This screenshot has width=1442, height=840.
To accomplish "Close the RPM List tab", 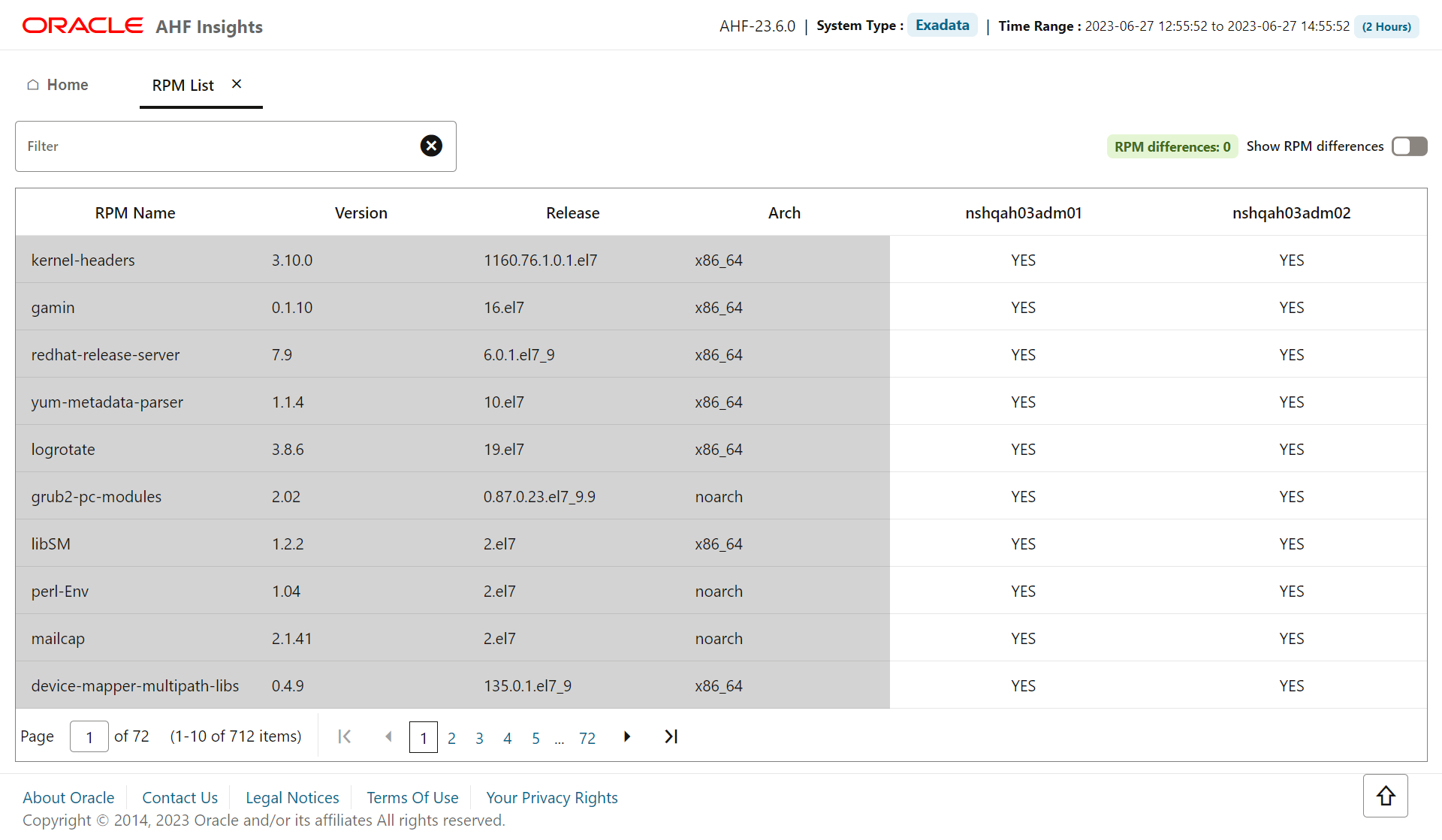I will coord(237,84).
